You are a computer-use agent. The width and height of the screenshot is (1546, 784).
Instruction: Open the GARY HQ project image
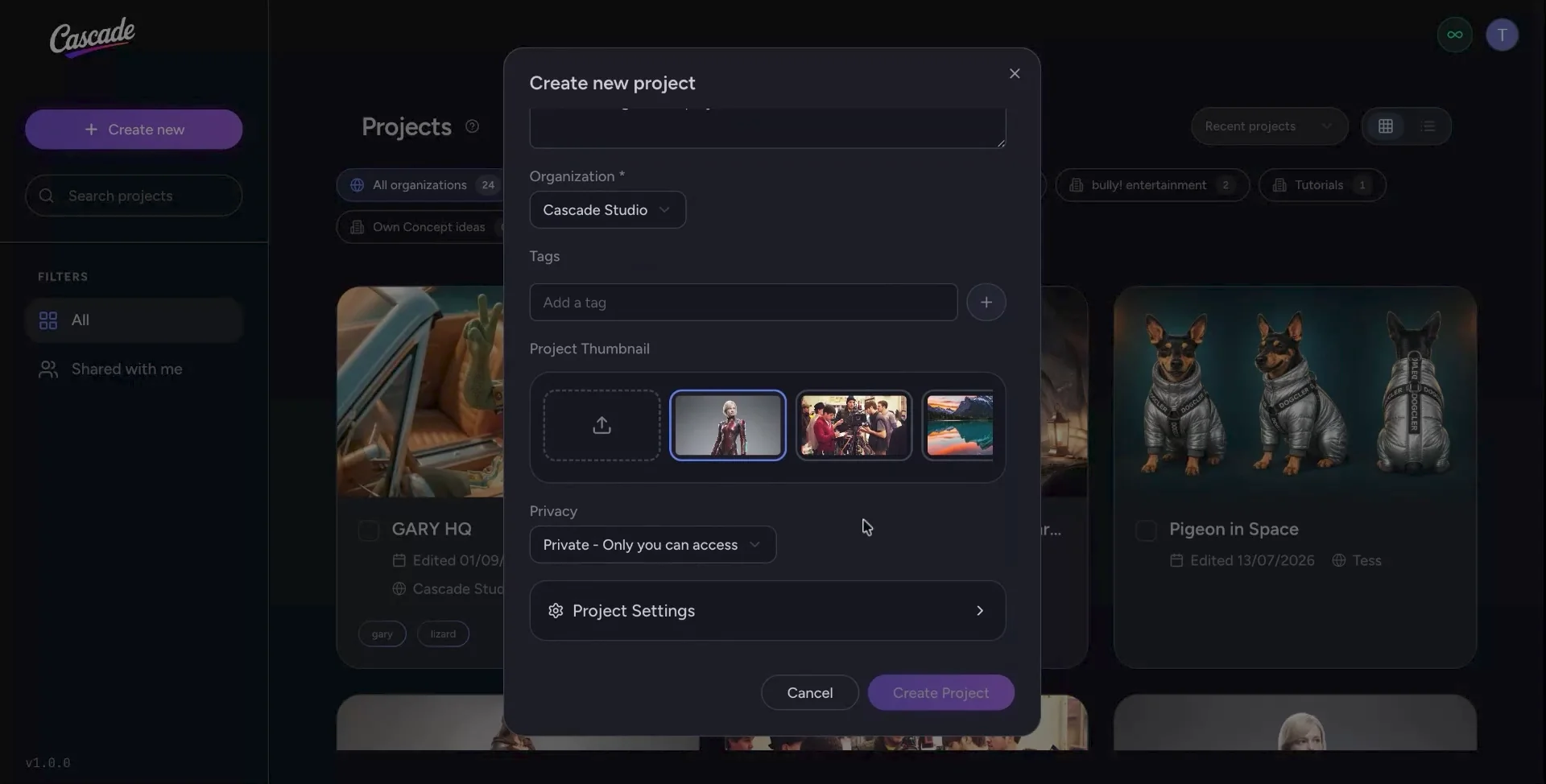click(420, 392)
